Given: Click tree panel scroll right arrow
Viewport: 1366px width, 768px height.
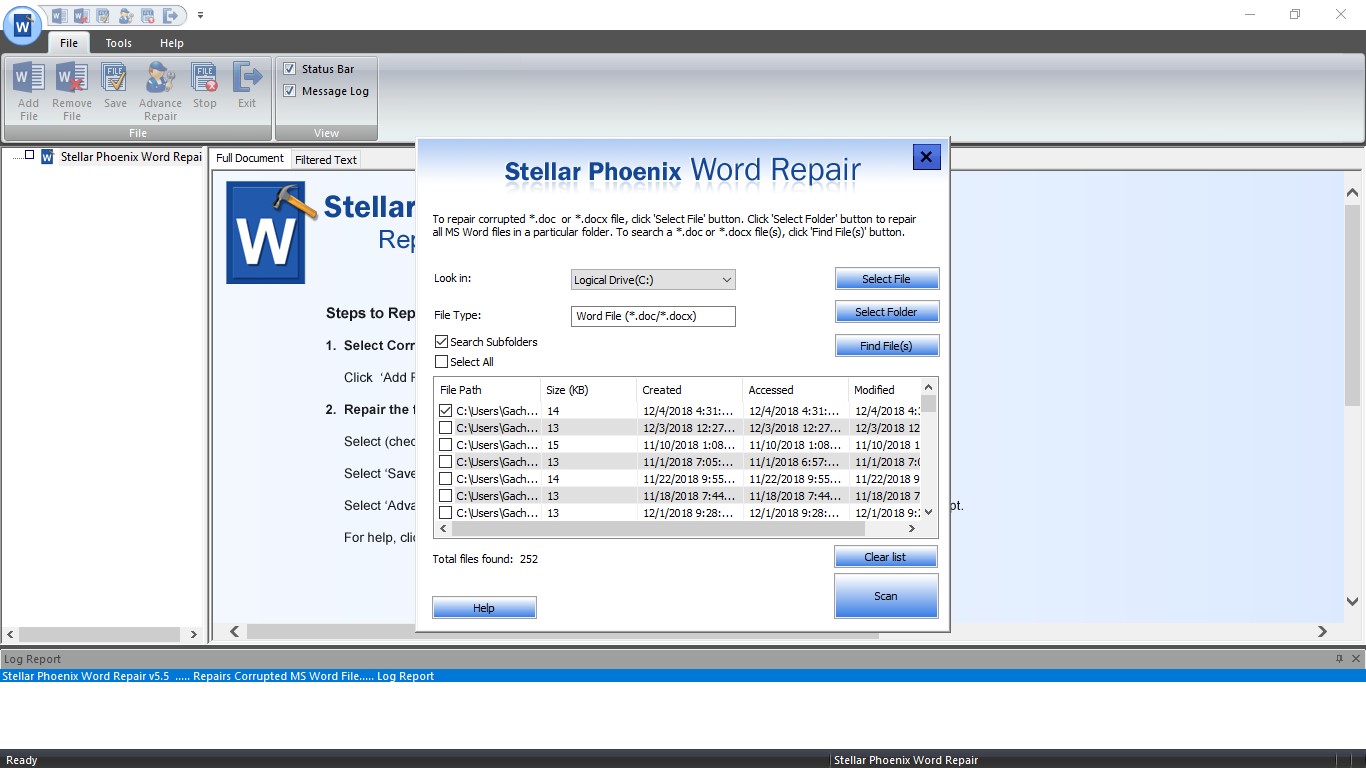Looking at the screenshot, I should (194, 634).
